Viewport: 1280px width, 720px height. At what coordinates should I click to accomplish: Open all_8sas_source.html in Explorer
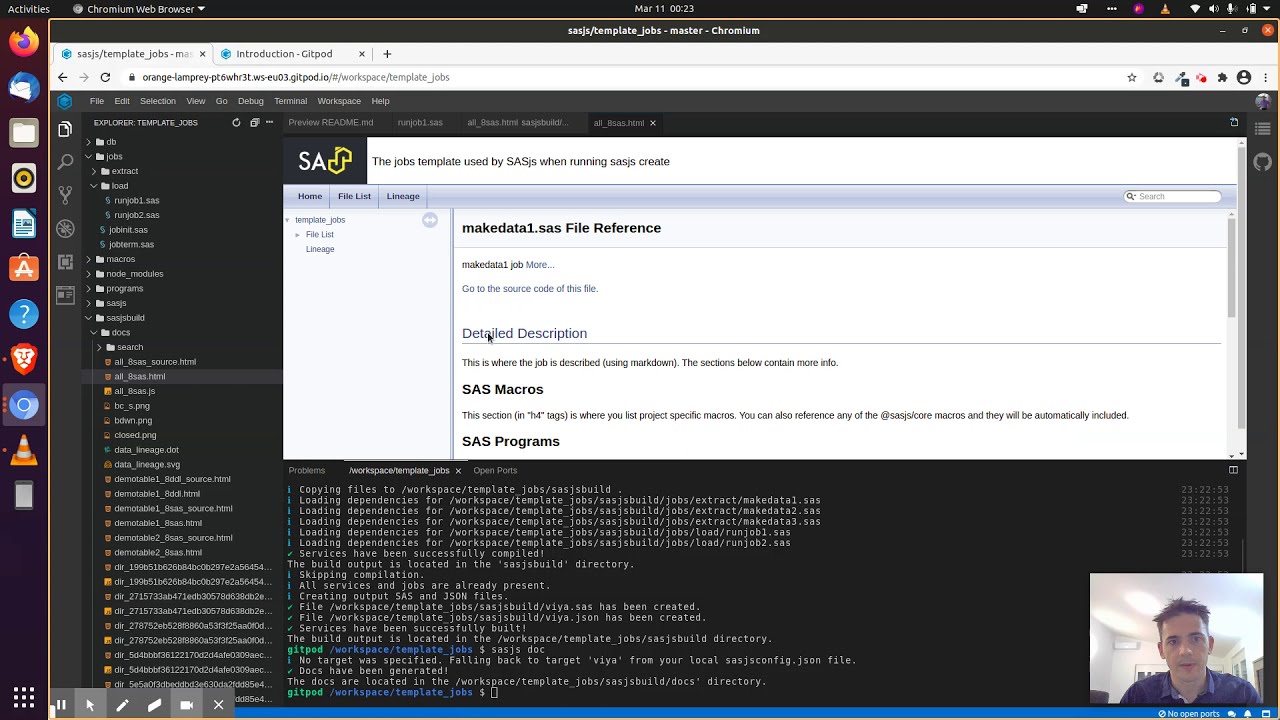(155, 362)
